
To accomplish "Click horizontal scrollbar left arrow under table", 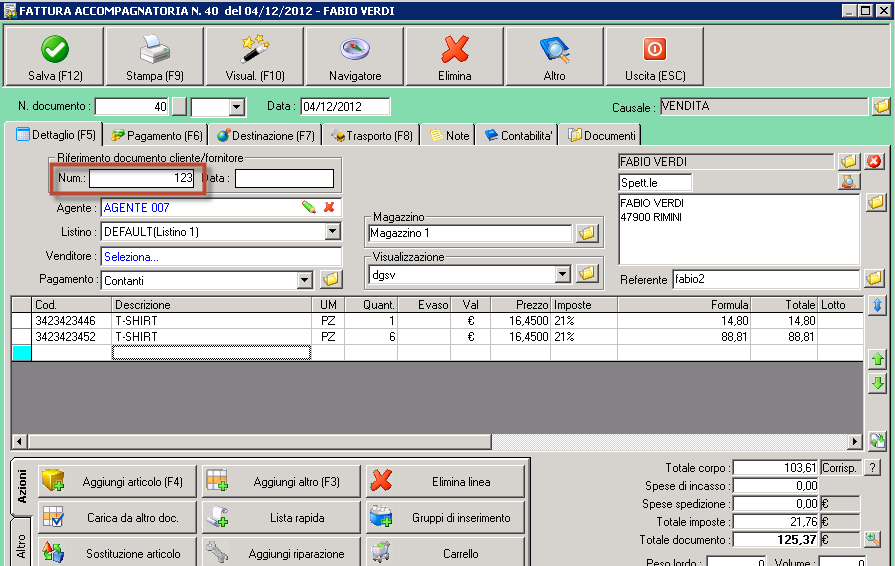I will coord(19,441).
